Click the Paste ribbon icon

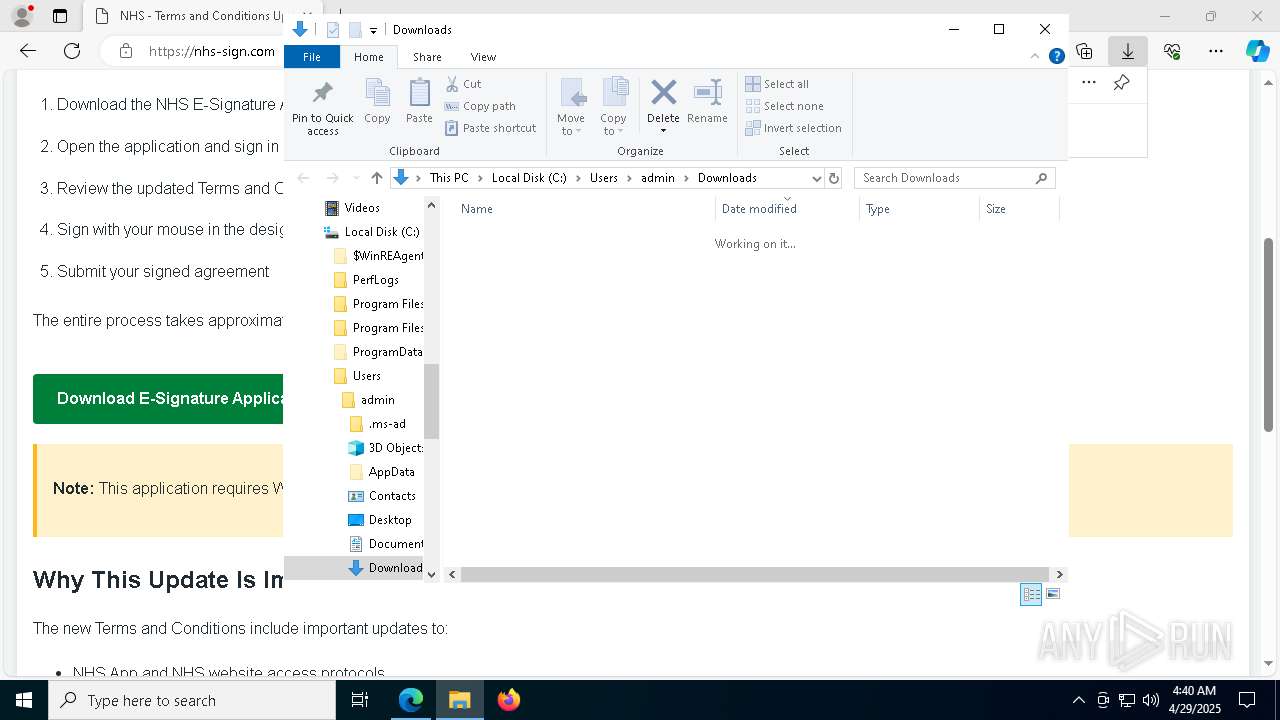coord(419,102)
